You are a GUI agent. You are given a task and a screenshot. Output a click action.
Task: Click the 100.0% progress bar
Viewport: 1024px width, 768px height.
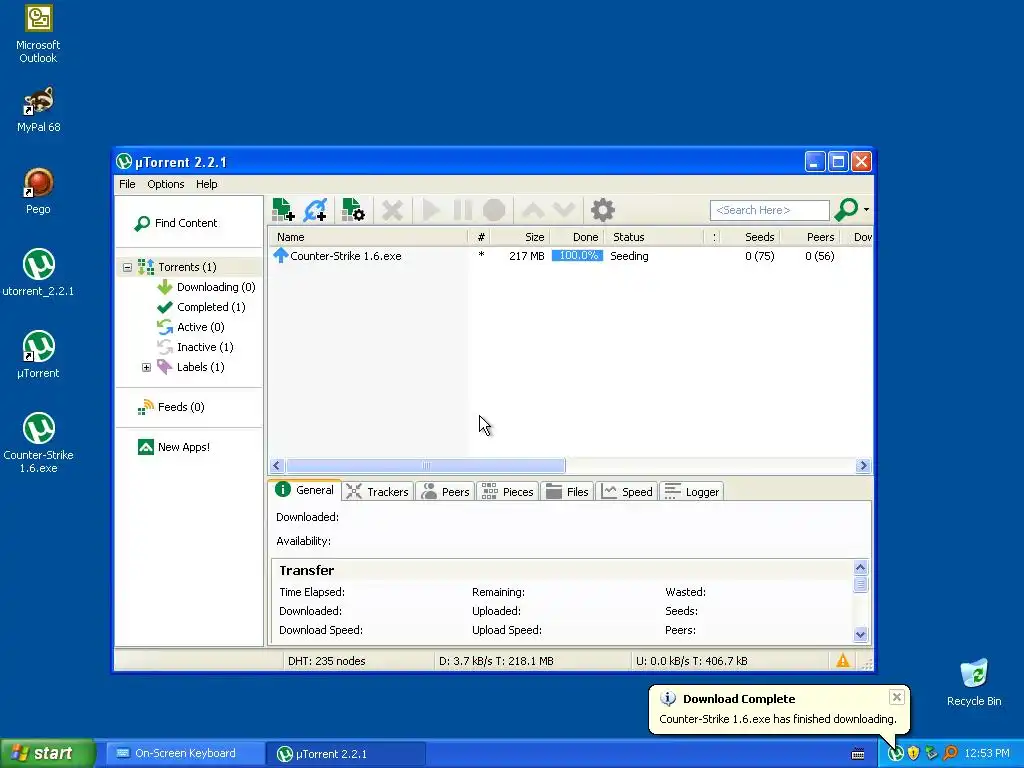click(577, 256)
